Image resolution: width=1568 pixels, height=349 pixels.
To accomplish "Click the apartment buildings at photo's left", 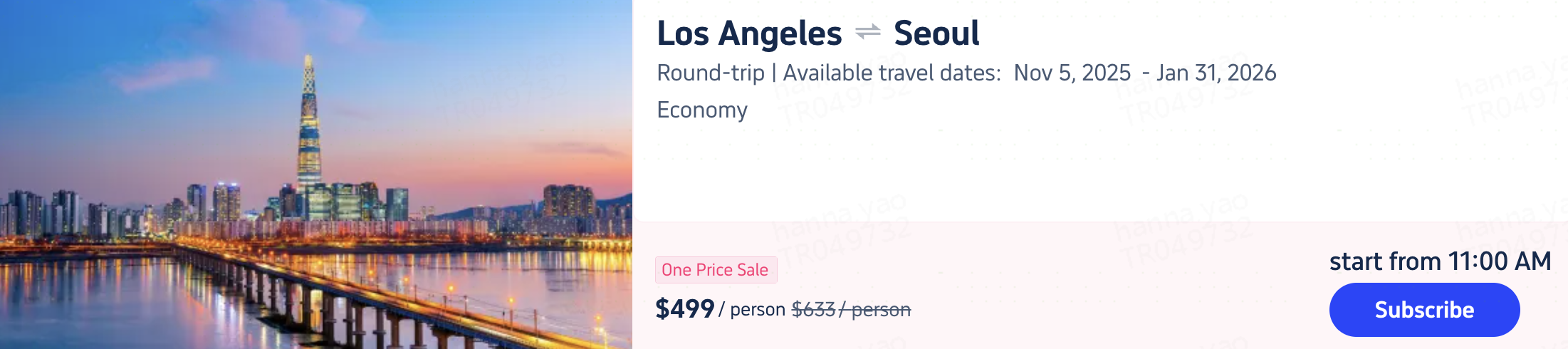I will pyautogui.click(x=43, y=212).
